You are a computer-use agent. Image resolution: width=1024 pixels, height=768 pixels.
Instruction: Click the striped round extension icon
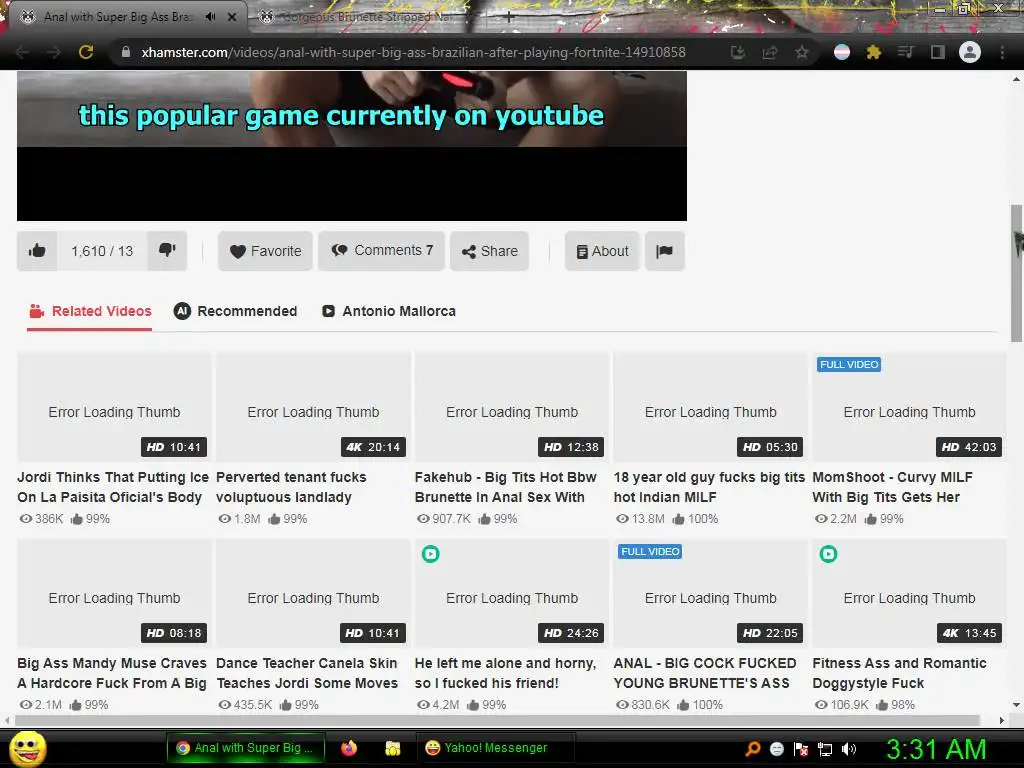(x=842, y=52)
